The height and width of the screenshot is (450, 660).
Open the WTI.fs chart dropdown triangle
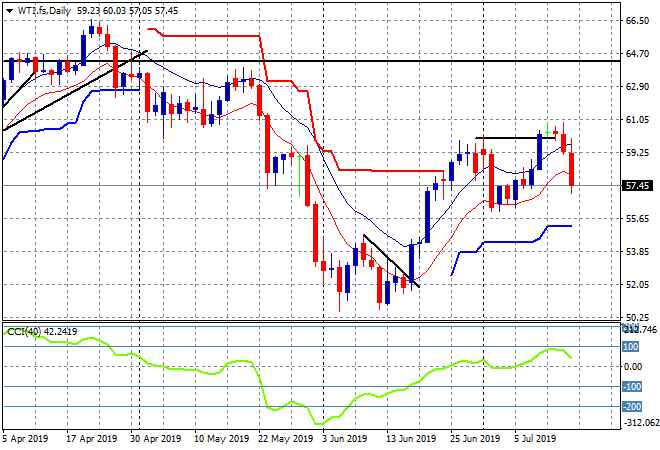(x=9, y=11)
